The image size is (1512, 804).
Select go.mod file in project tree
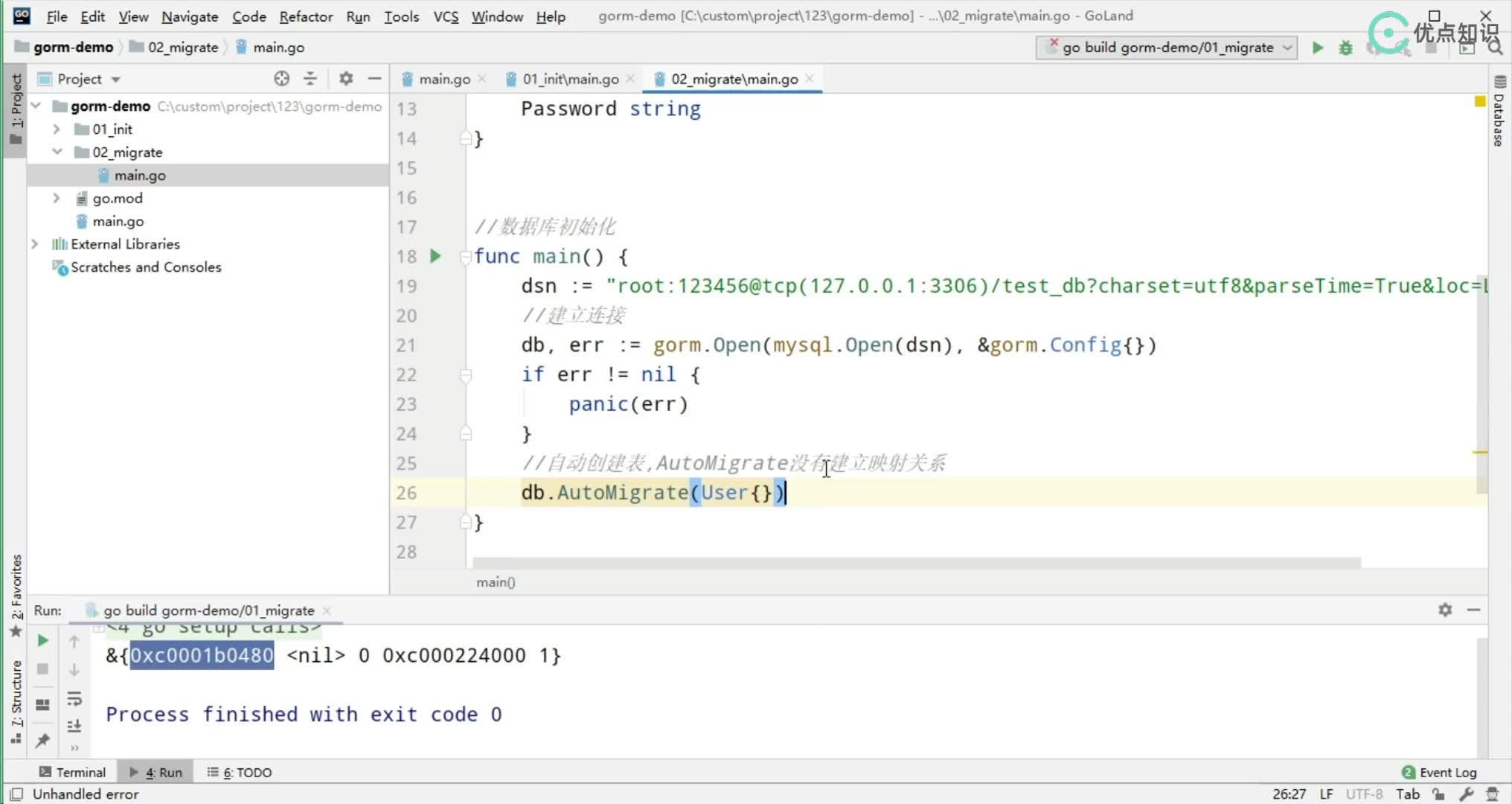(x=117, y=198)
